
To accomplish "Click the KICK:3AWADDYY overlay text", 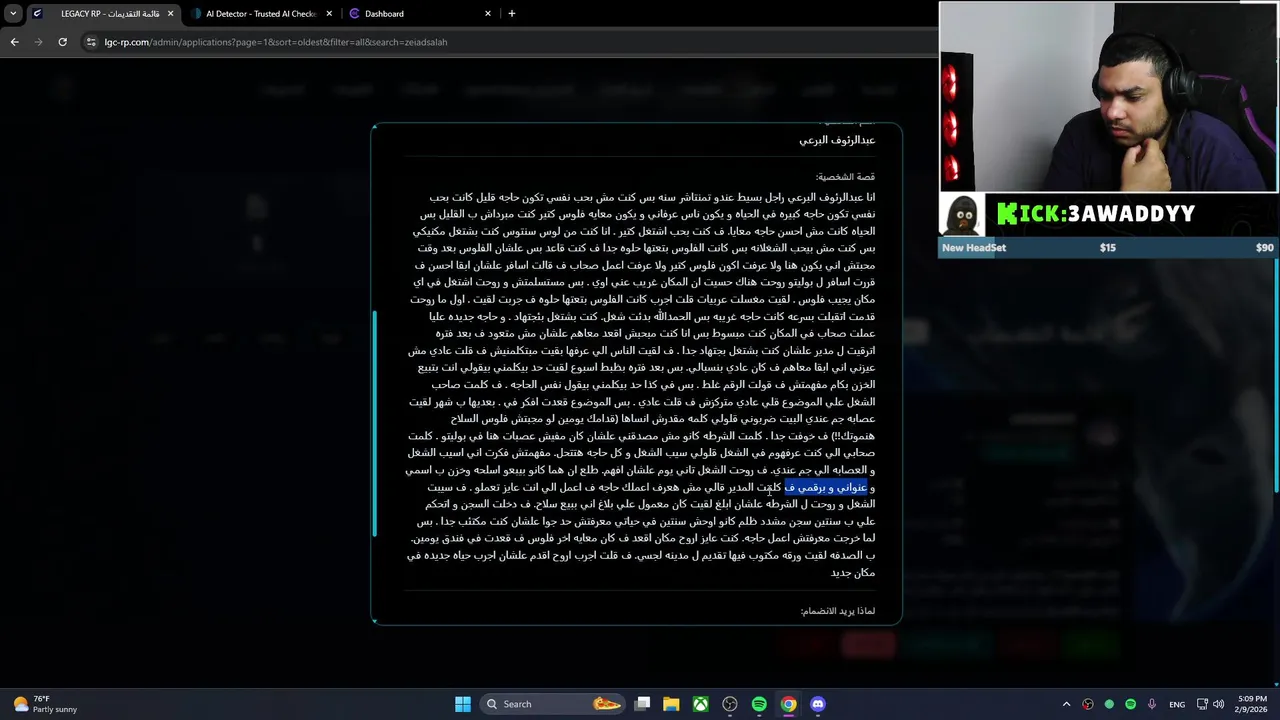I will 1096,214.
